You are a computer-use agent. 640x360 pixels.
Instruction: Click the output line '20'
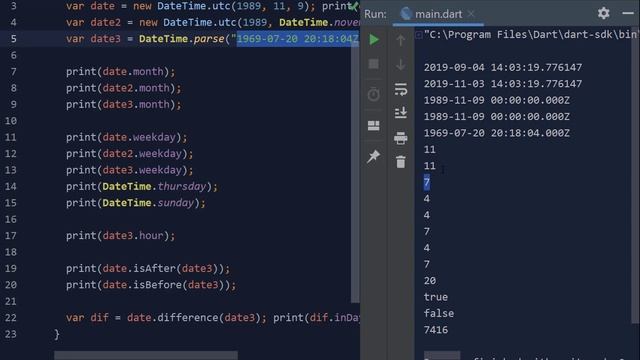click(430, 281)
